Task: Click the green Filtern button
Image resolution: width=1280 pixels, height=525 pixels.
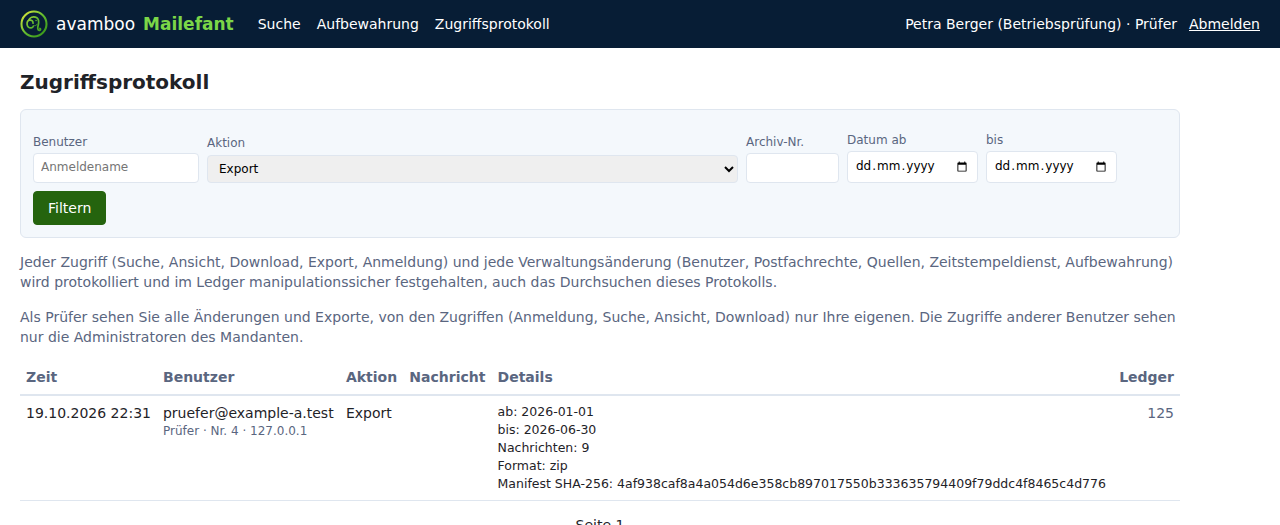Action: coord(69,208)
